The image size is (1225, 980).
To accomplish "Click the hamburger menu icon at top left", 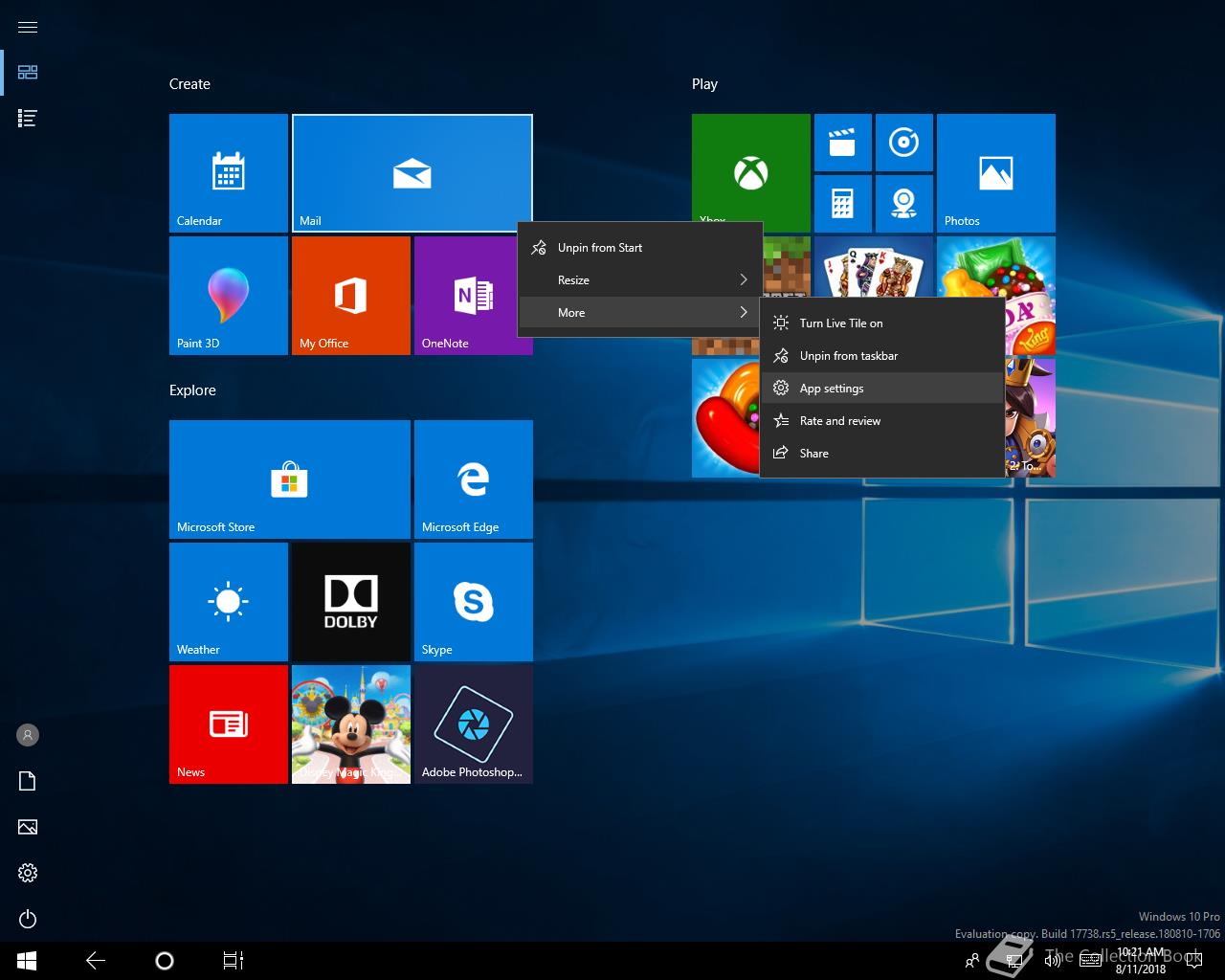I will coord(28,27).
